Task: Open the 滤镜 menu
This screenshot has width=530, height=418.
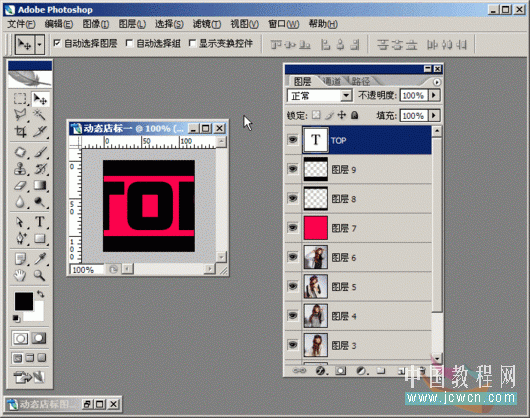Action: [207, 24]
